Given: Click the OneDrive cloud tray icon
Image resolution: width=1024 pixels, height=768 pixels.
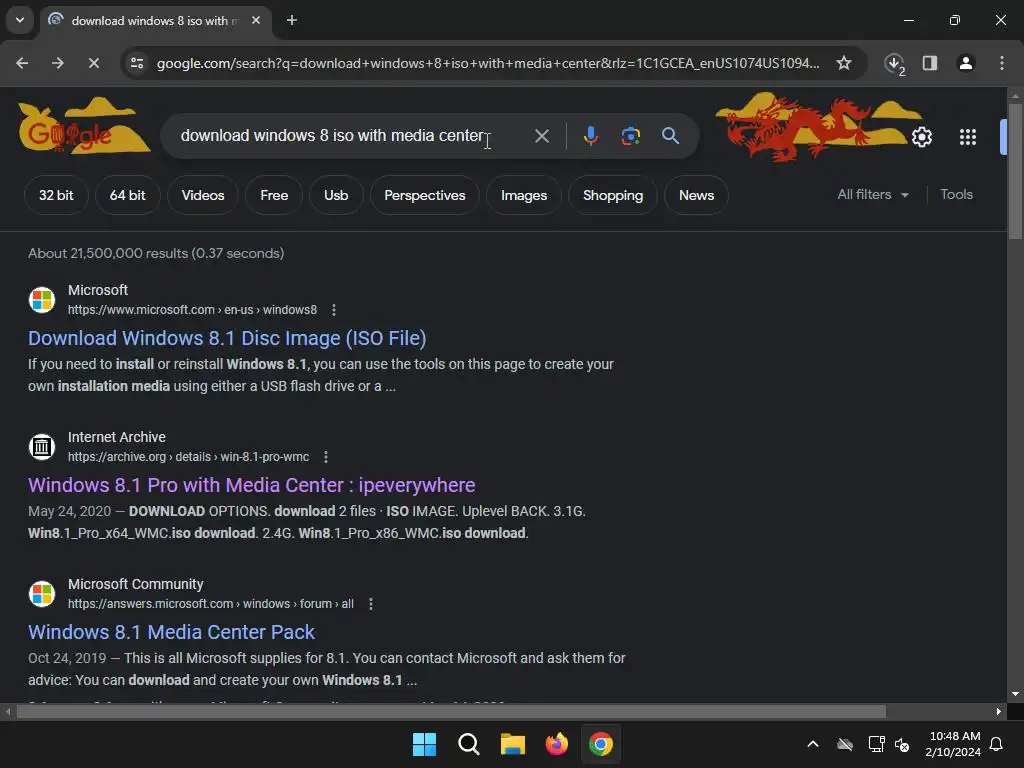Looking at the screenshot, I should [x=845, y=744].
